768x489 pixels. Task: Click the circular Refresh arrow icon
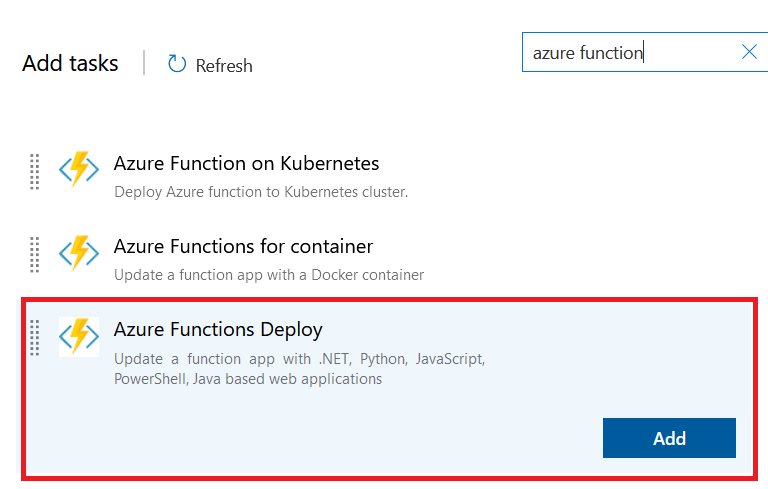tap(177, 64)
